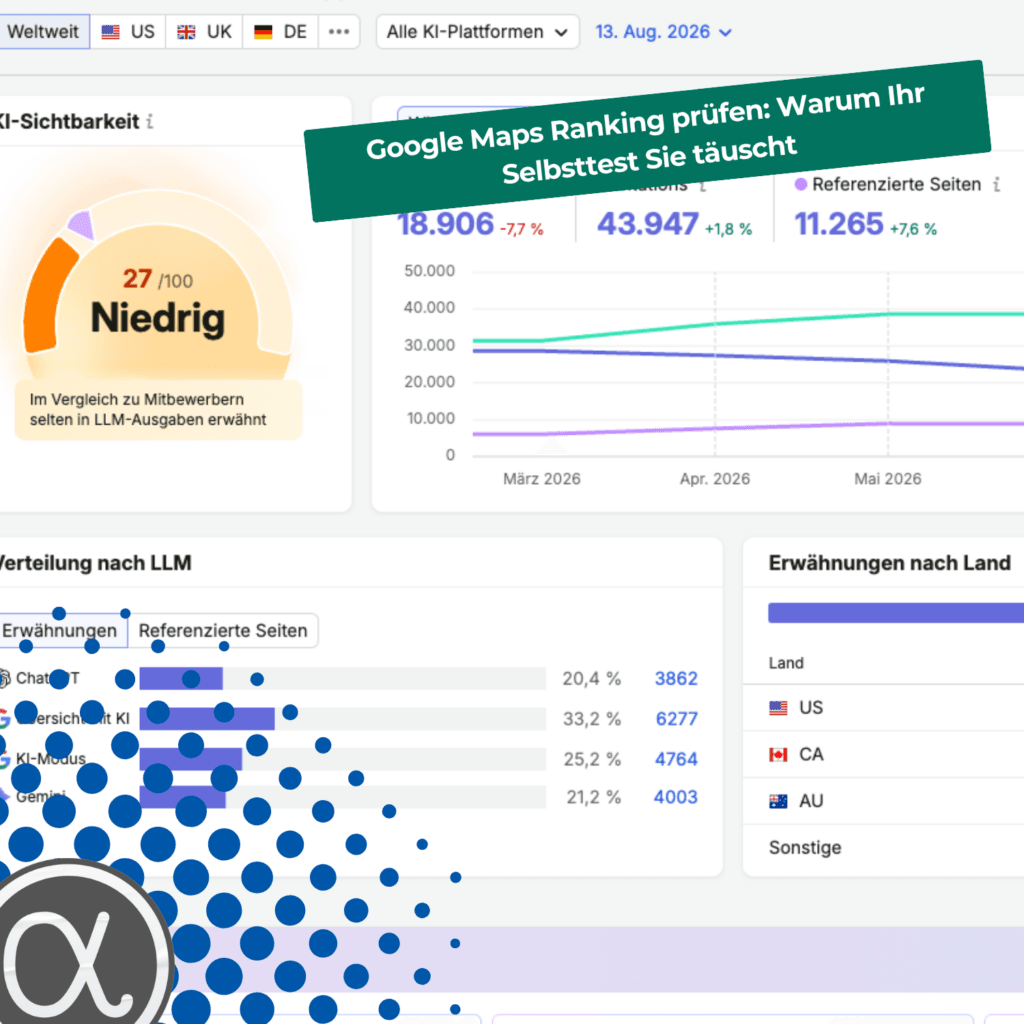The image size is (1024, 1024).
Task: Click the 20,4 % share value
Action: pos(592,679)
